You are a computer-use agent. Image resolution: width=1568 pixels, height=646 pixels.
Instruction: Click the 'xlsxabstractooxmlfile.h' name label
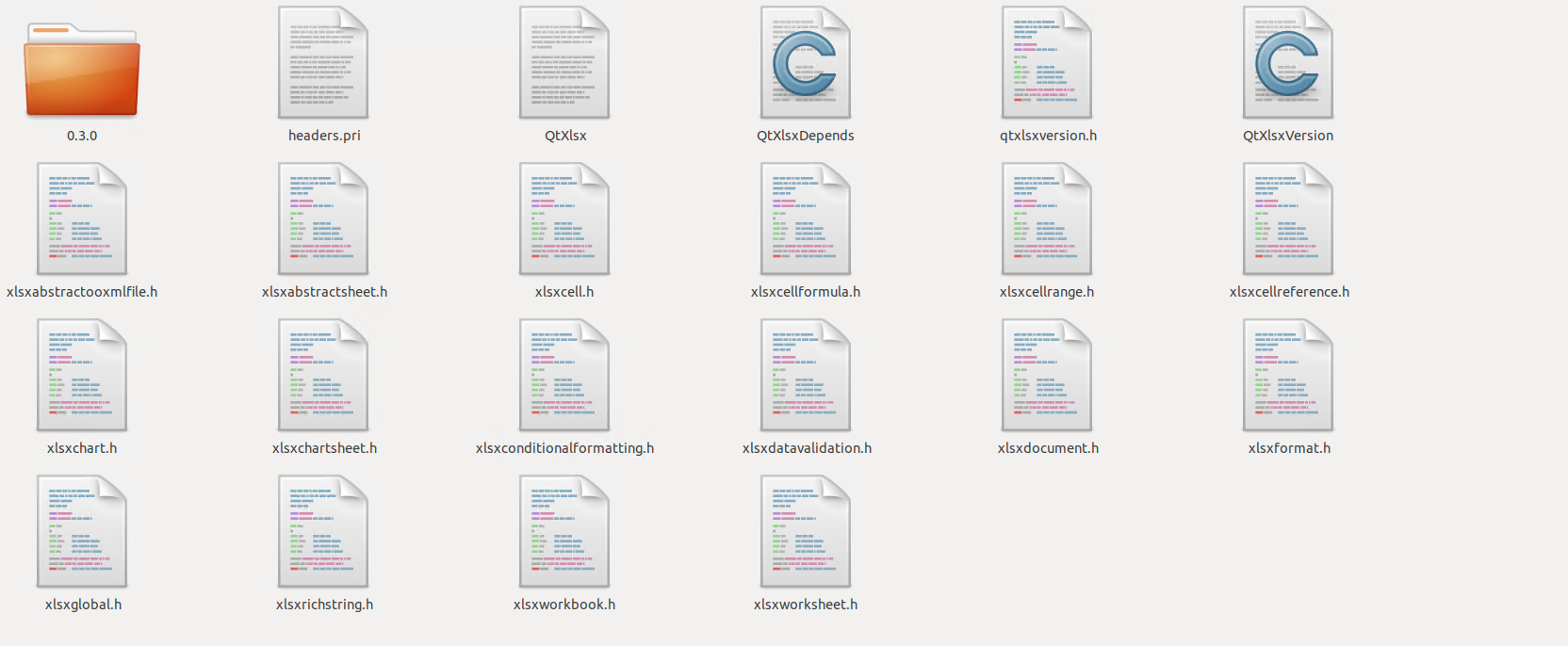click(82, 292)
